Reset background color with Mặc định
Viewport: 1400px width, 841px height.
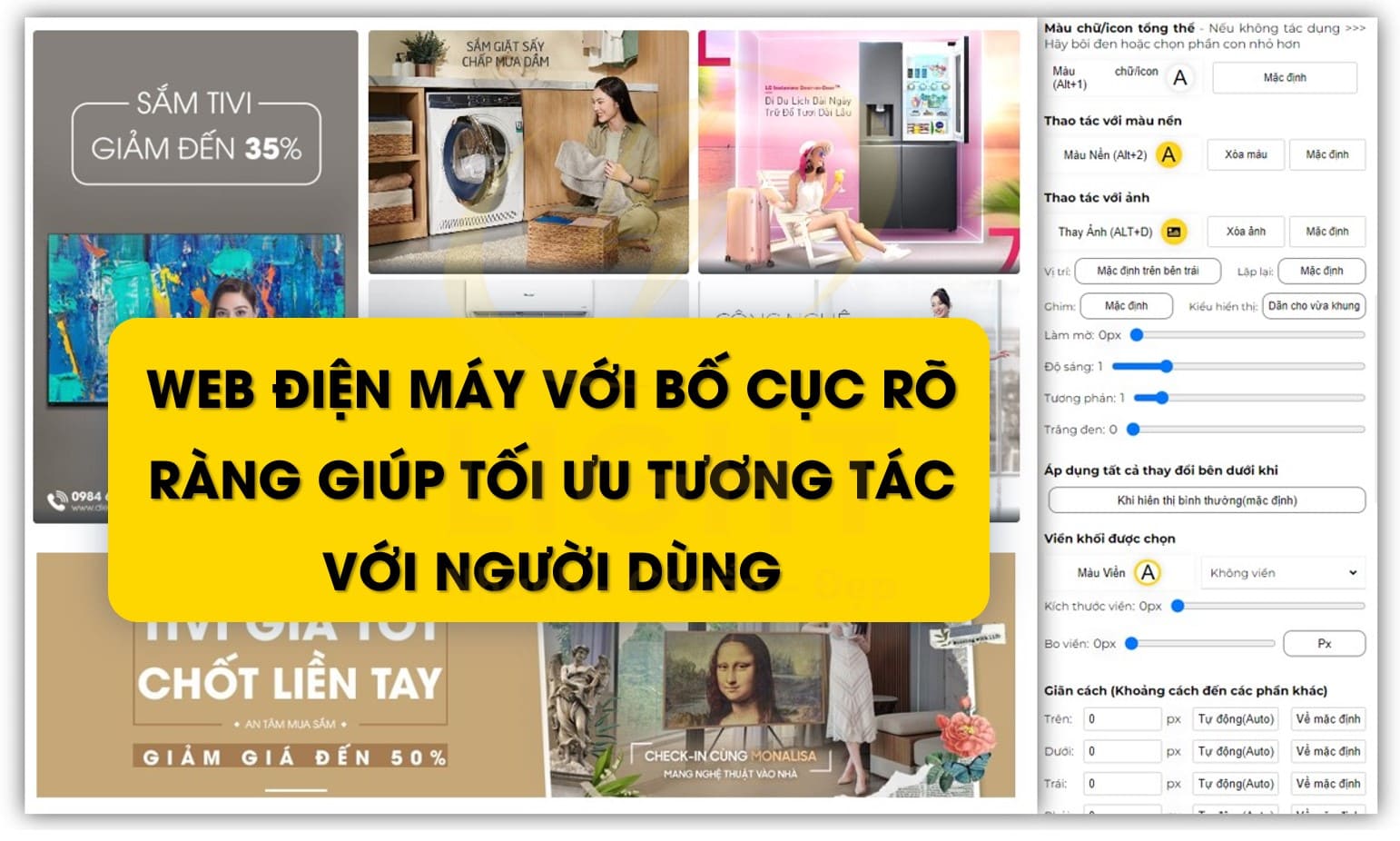[1326, 155]
